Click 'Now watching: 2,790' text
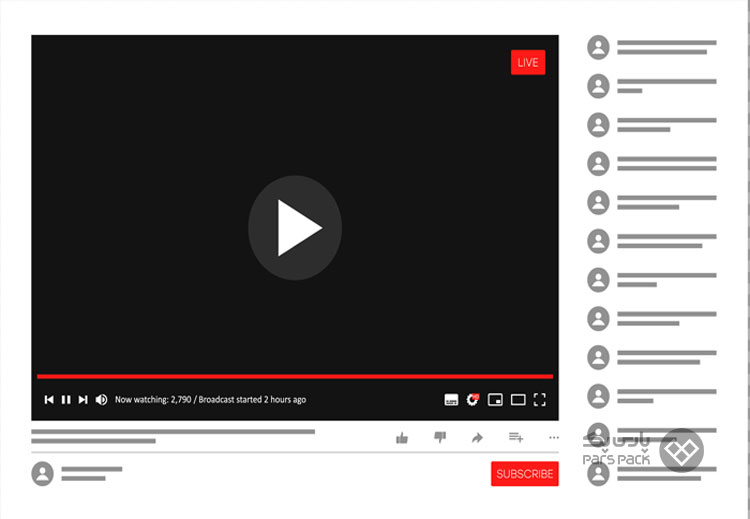The width and height of the screenshot is (750, 519). (x=153, y=399)
